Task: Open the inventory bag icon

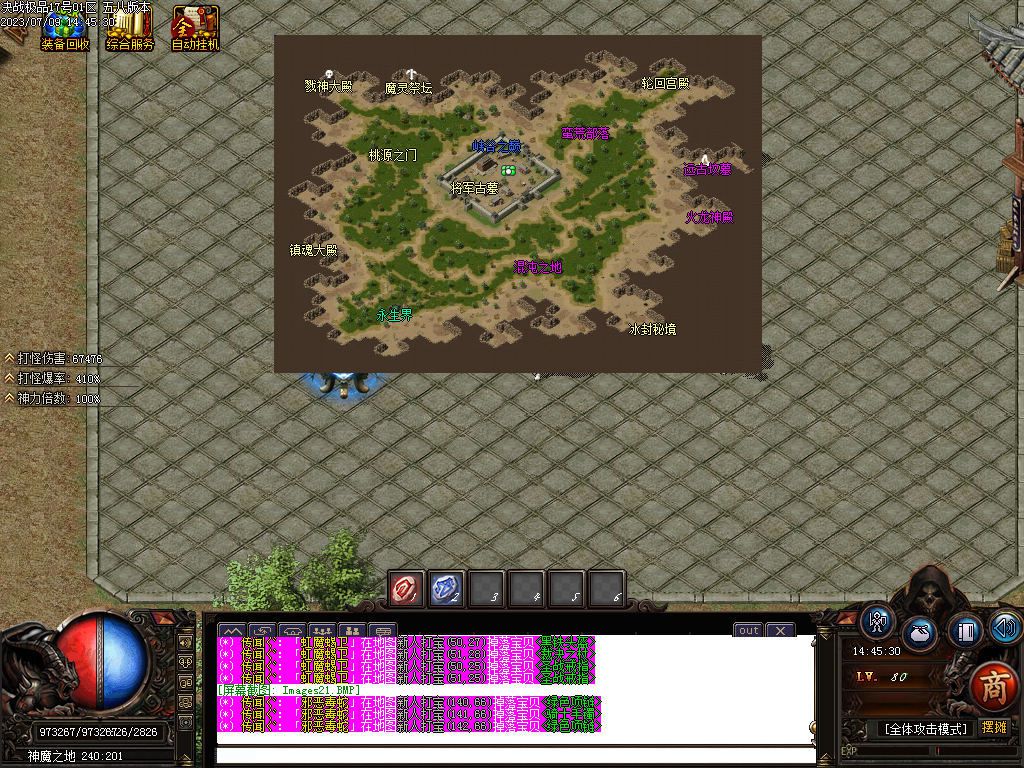Action: coord(921,633)
